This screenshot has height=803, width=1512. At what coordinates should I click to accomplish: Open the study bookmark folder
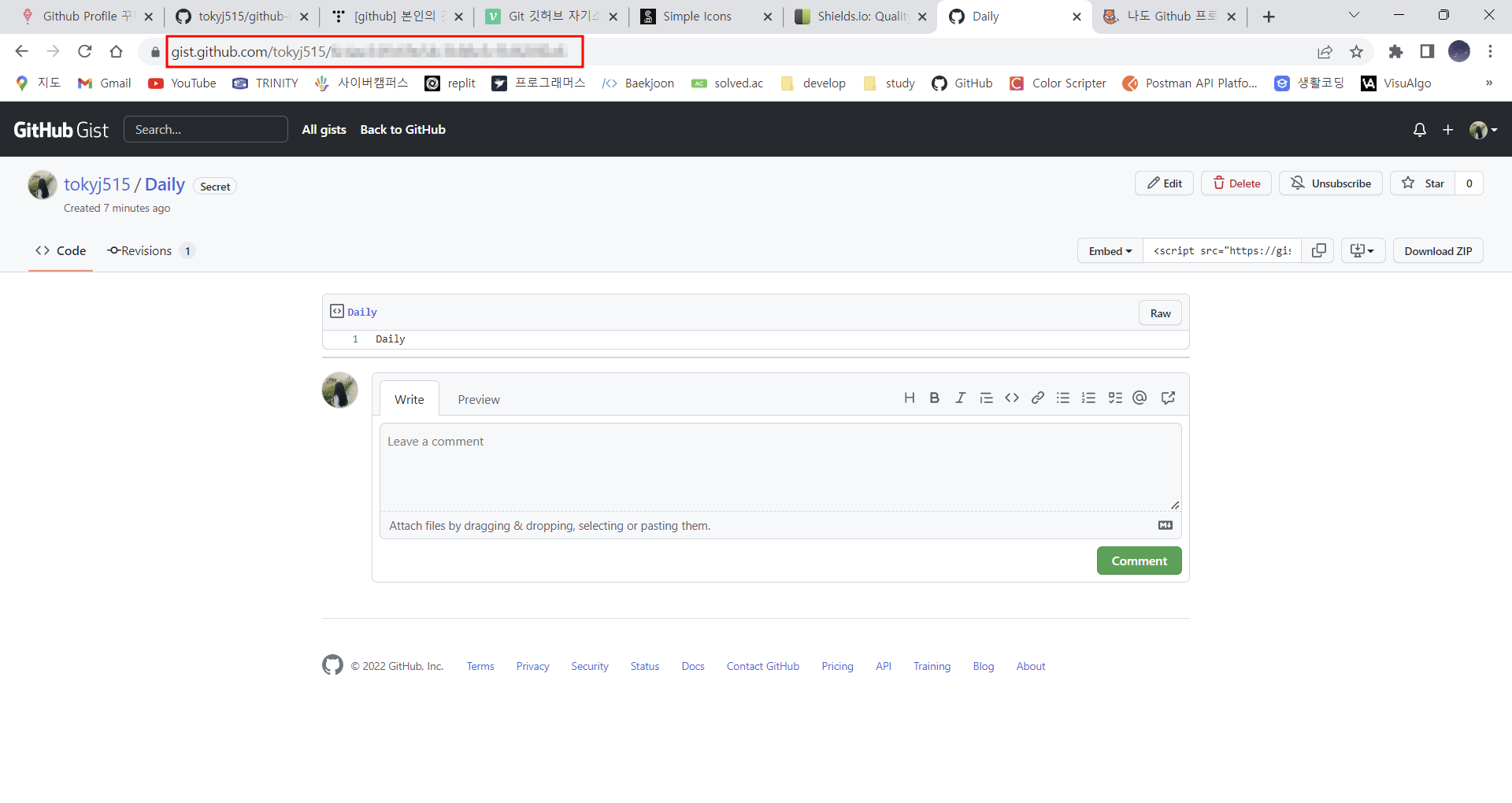coord(889,83)
